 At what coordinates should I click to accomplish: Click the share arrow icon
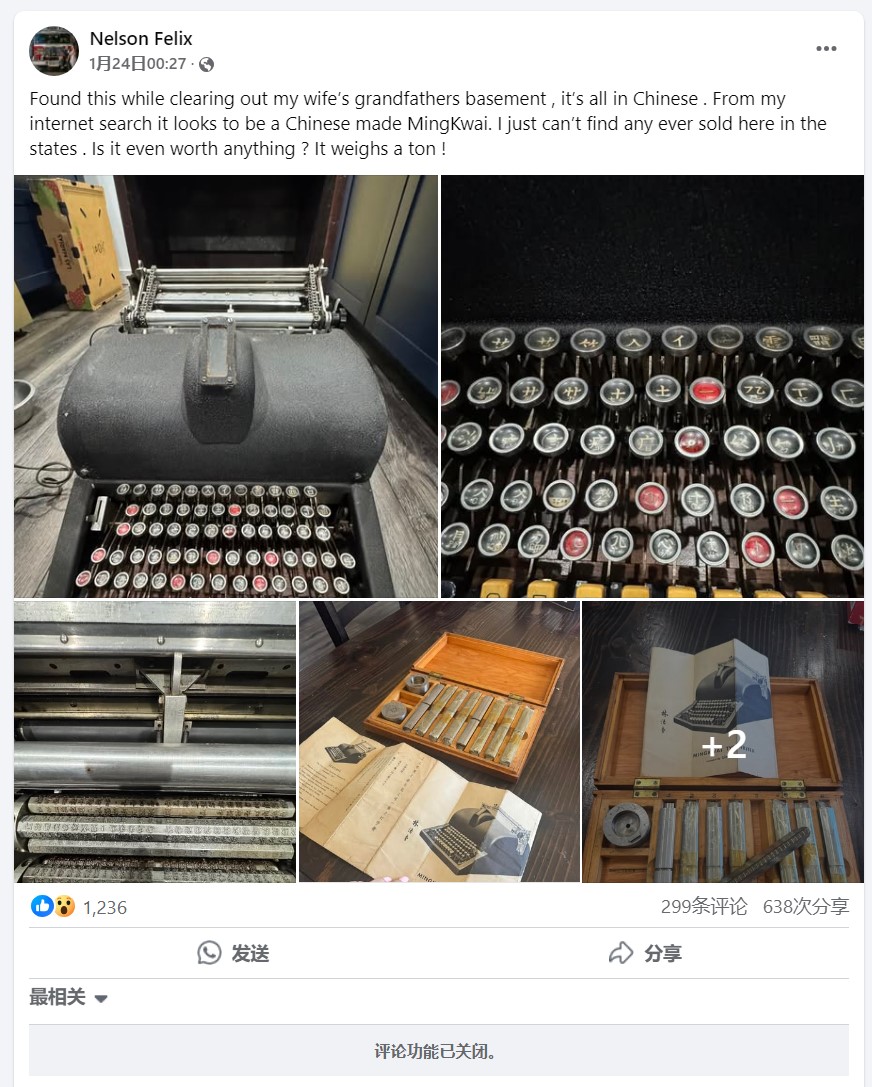point(620,953)
